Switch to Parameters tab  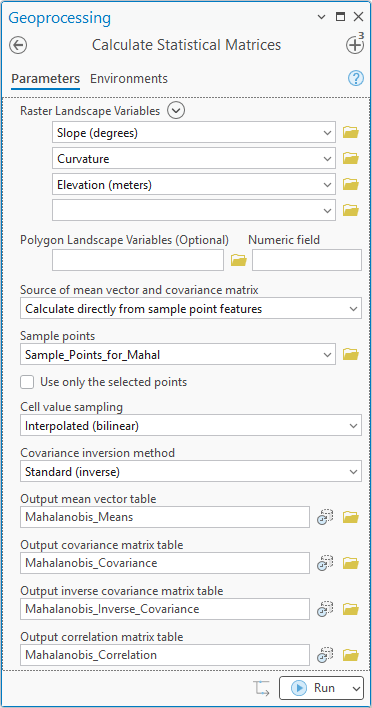[46, 79]
